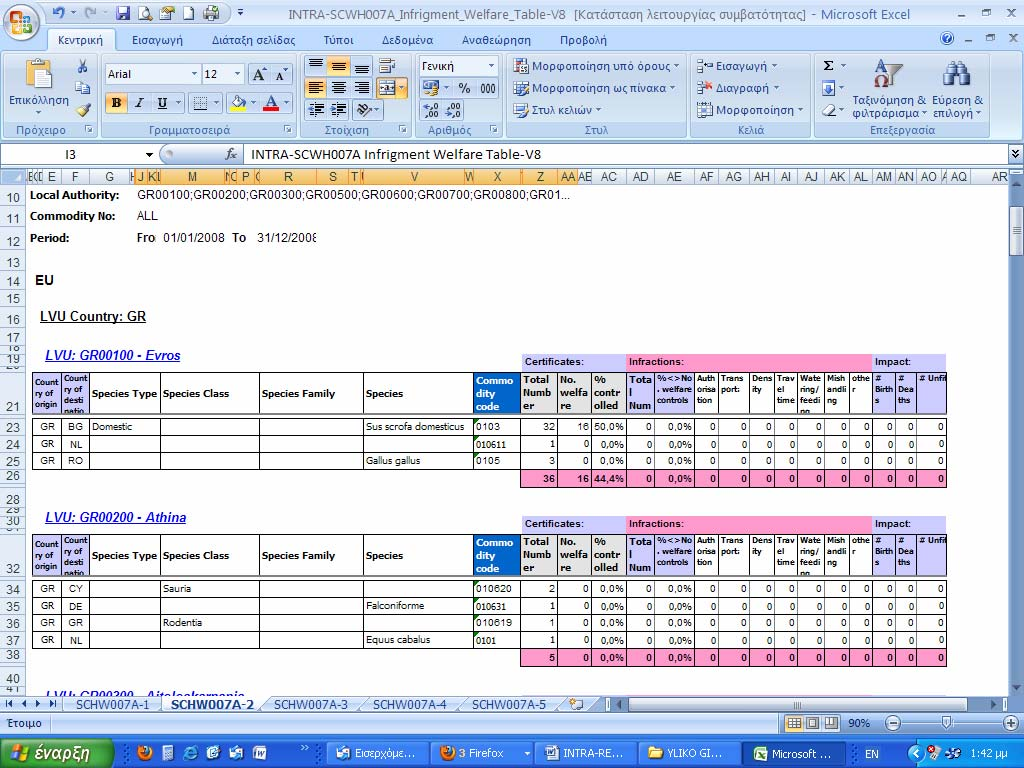Switch to the Τύποι tab
The width and height of the screenshot is (1024, 768).
[x=338, y=40]
